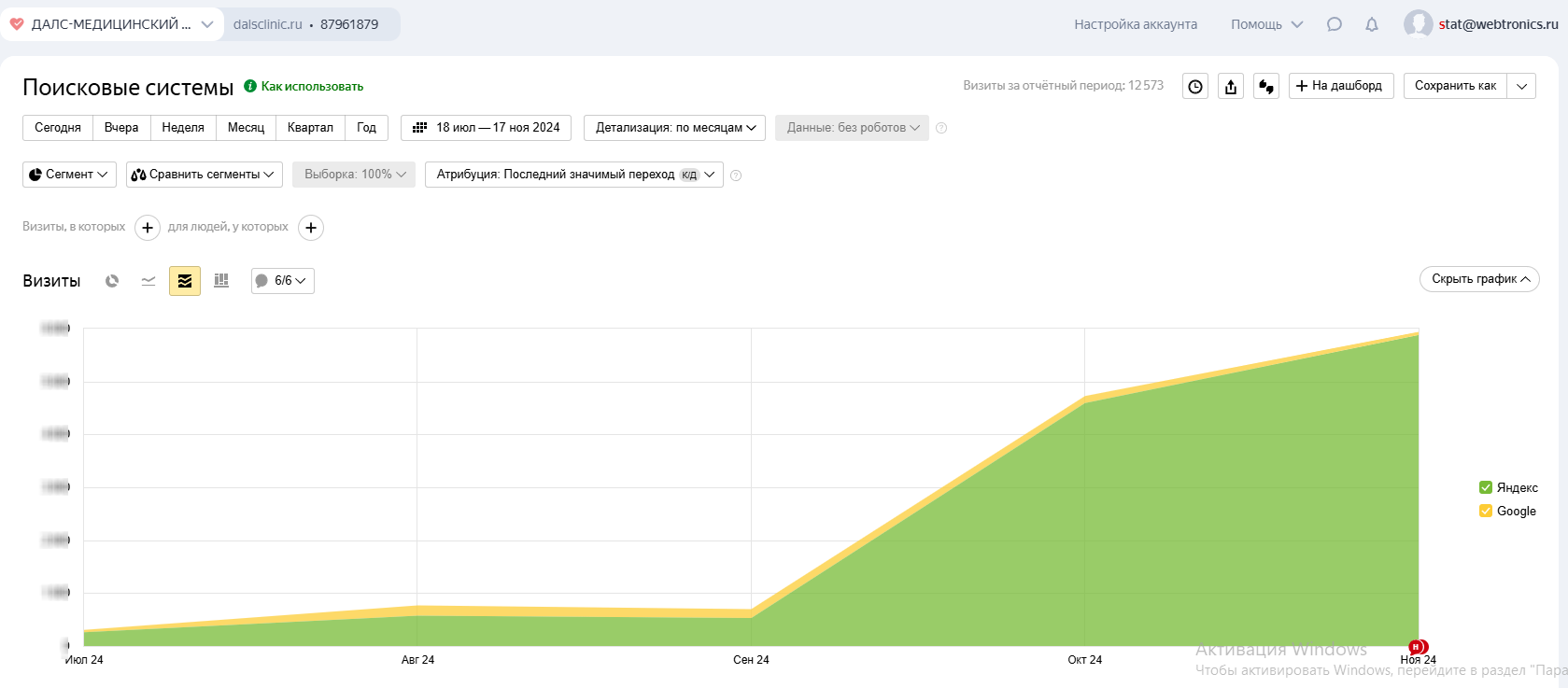This screenshot has width=1568, height=688.
Task: Click the Сохранить как button
Action: 1455,86
